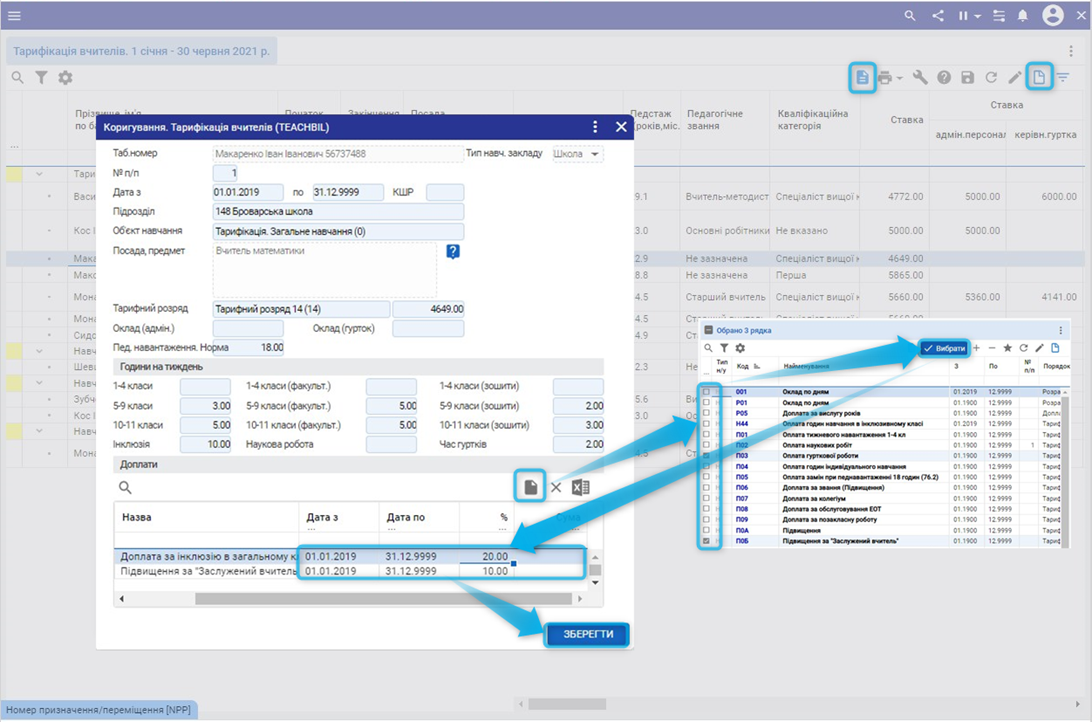
Task: Click the blue help icon beside Посада field
Action: 453,252
